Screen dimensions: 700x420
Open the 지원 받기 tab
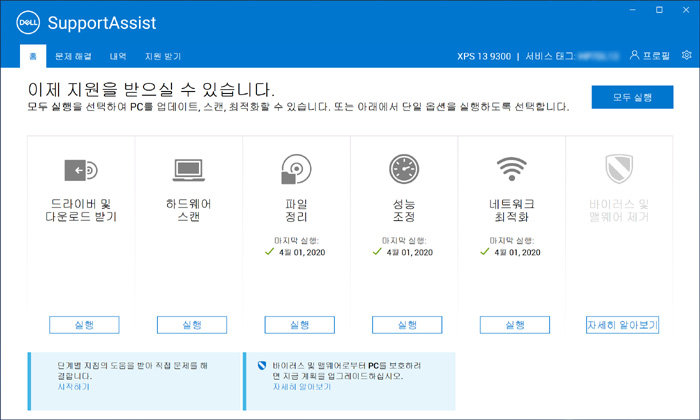coord(163,56)
